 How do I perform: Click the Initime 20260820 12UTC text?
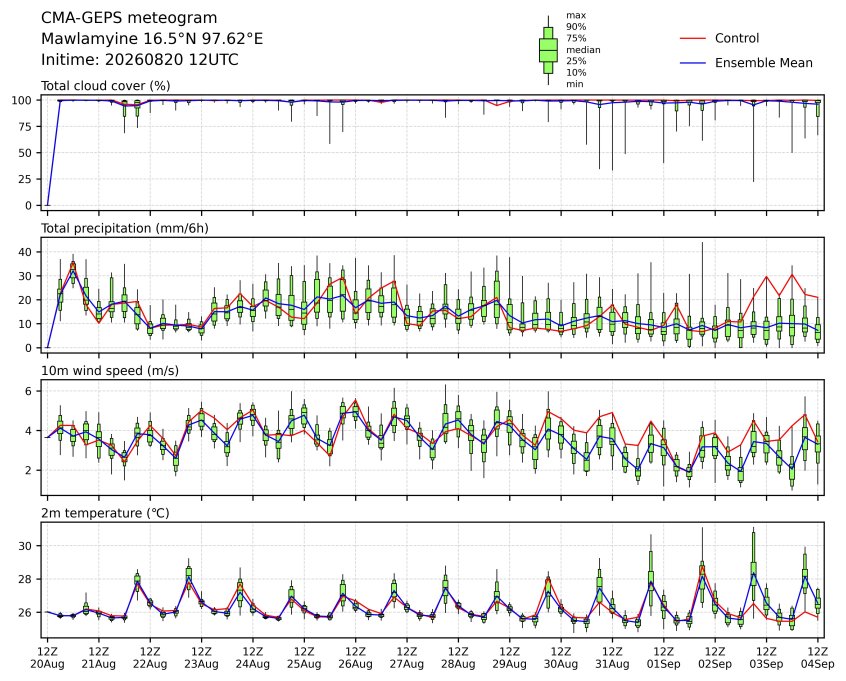pyautogui.click(x=140, y=59)
